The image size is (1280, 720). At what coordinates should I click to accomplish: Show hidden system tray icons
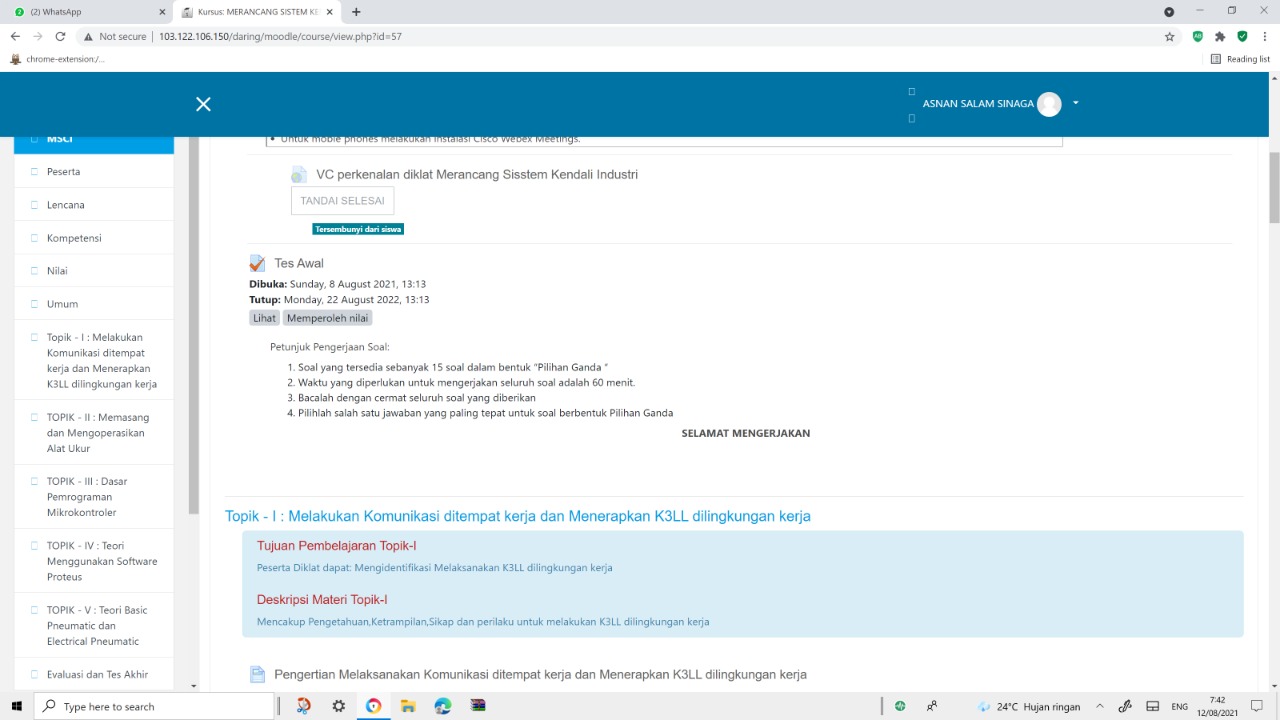coord(1100,706)
